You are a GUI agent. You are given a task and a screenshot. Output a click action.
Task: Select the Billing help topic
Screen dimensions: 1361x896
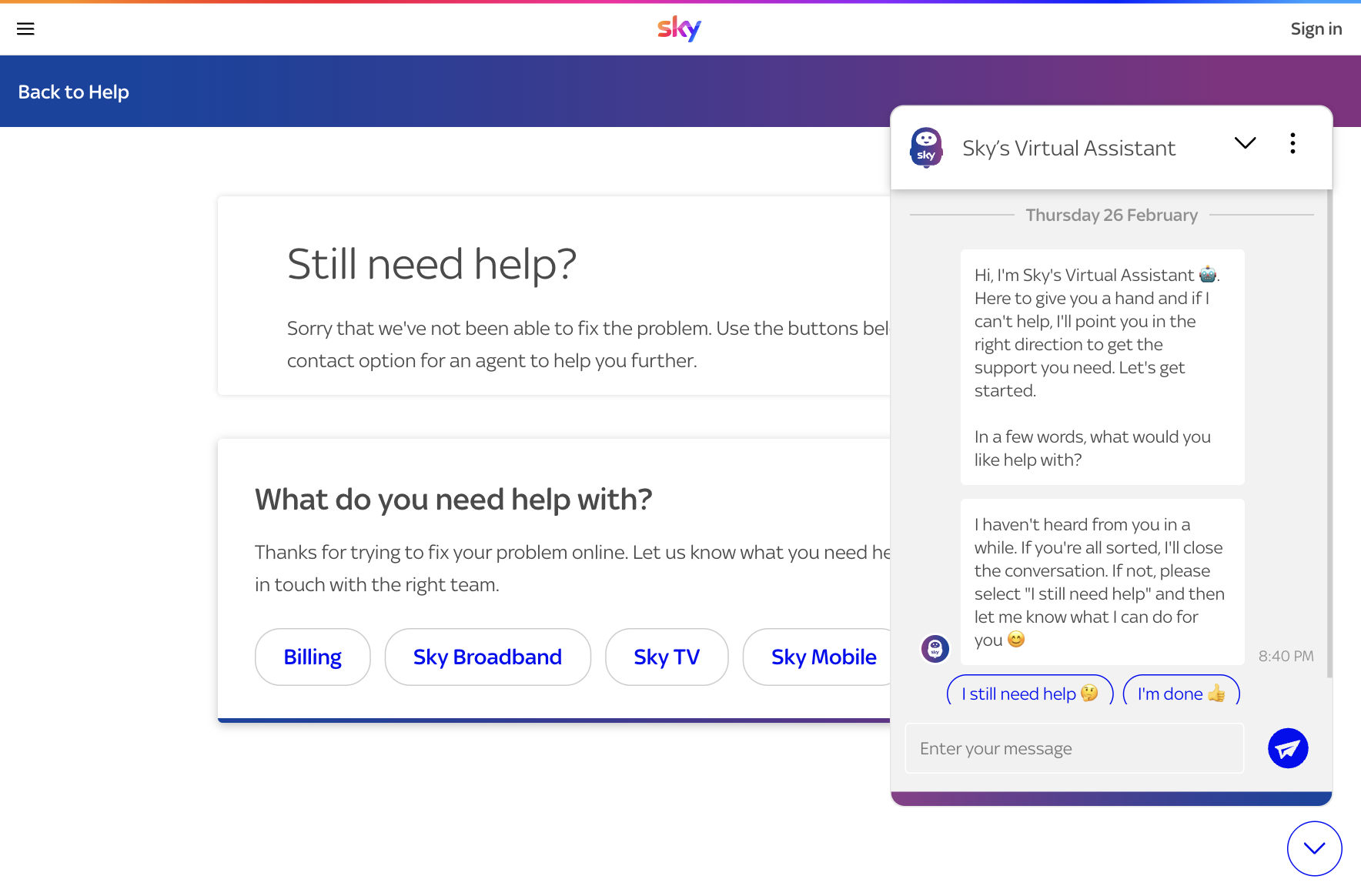313,657
